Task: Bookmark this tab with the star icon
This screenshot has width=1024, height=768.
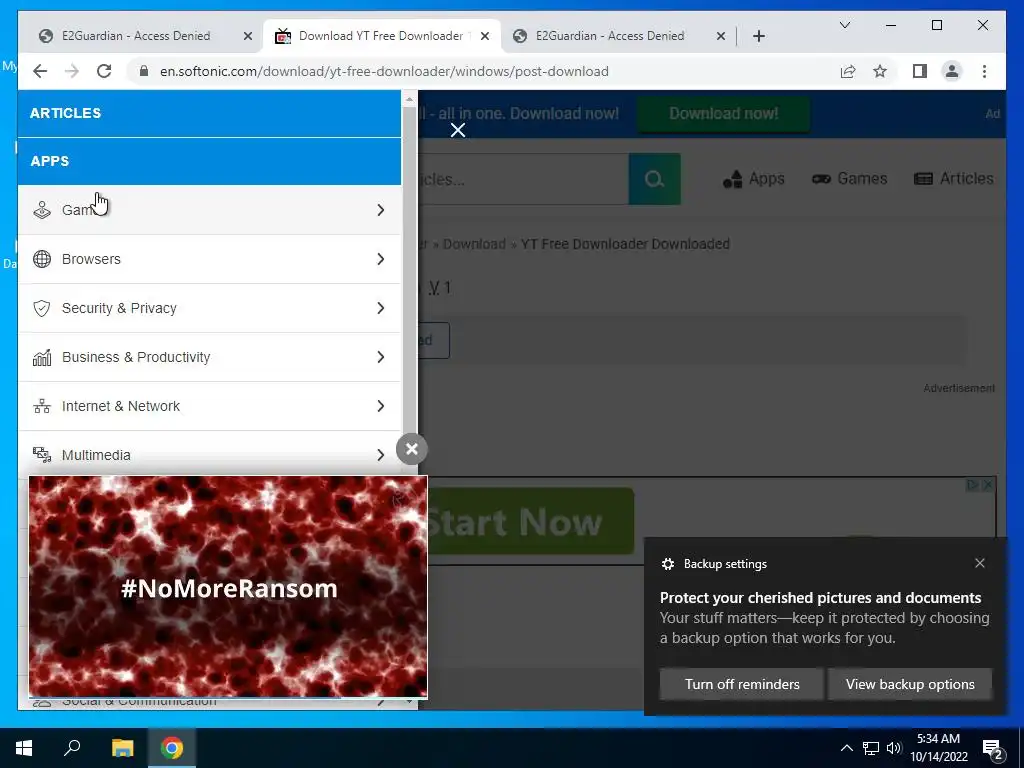Action: click(880, 71)
